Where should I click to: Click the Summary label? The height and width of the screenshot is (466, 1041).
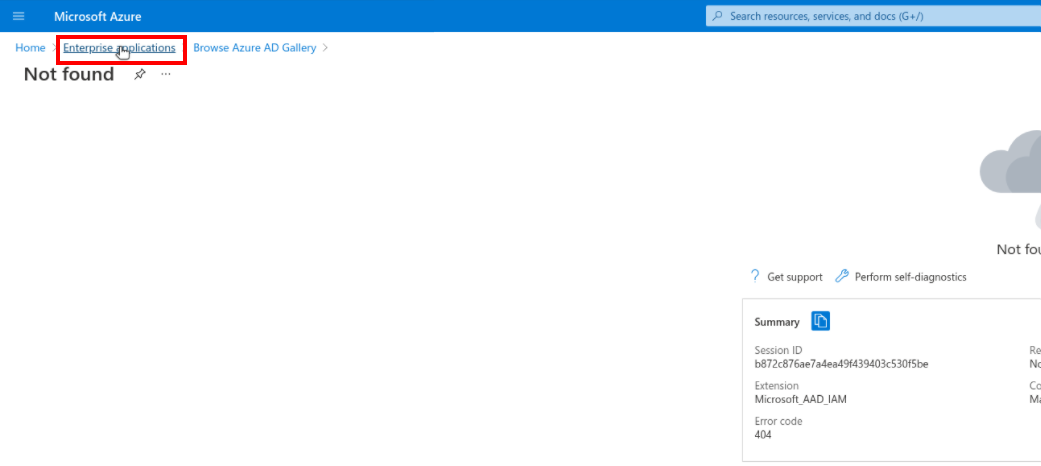pos(777,322)
